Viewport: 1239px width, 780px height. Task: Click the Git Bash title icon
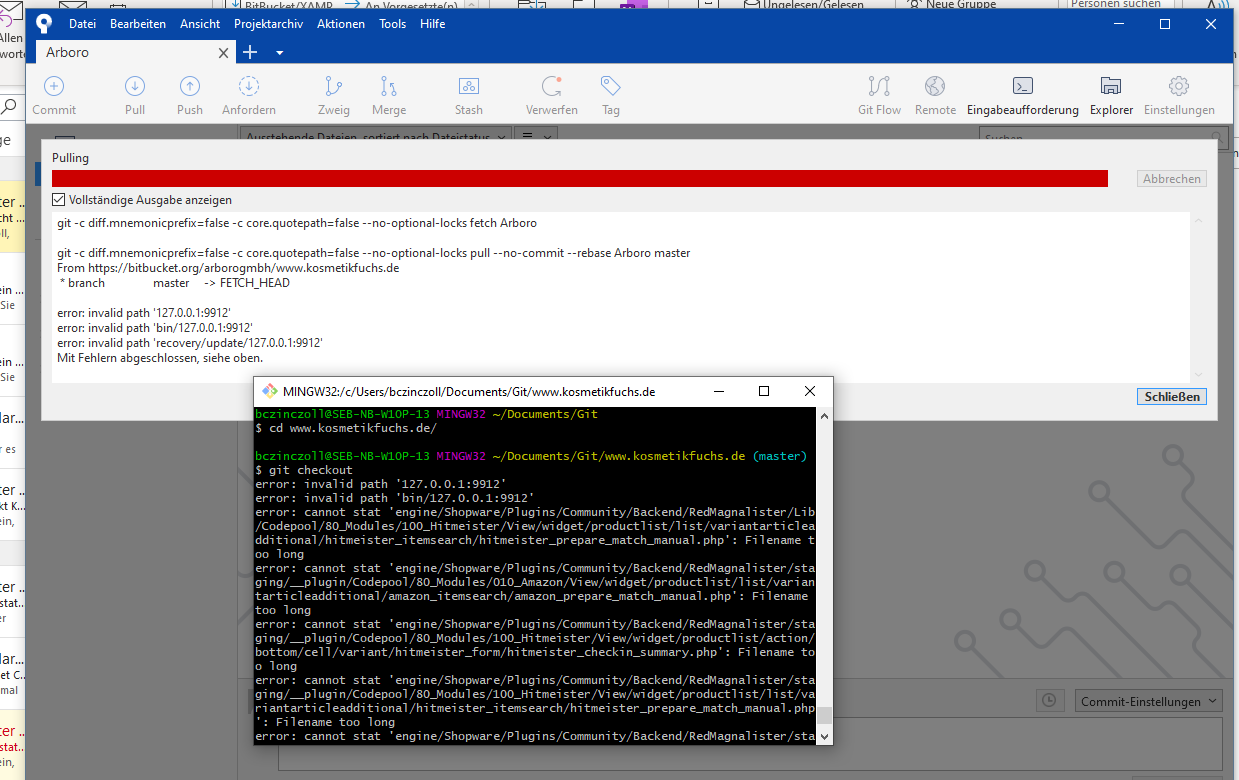(269, 391)
